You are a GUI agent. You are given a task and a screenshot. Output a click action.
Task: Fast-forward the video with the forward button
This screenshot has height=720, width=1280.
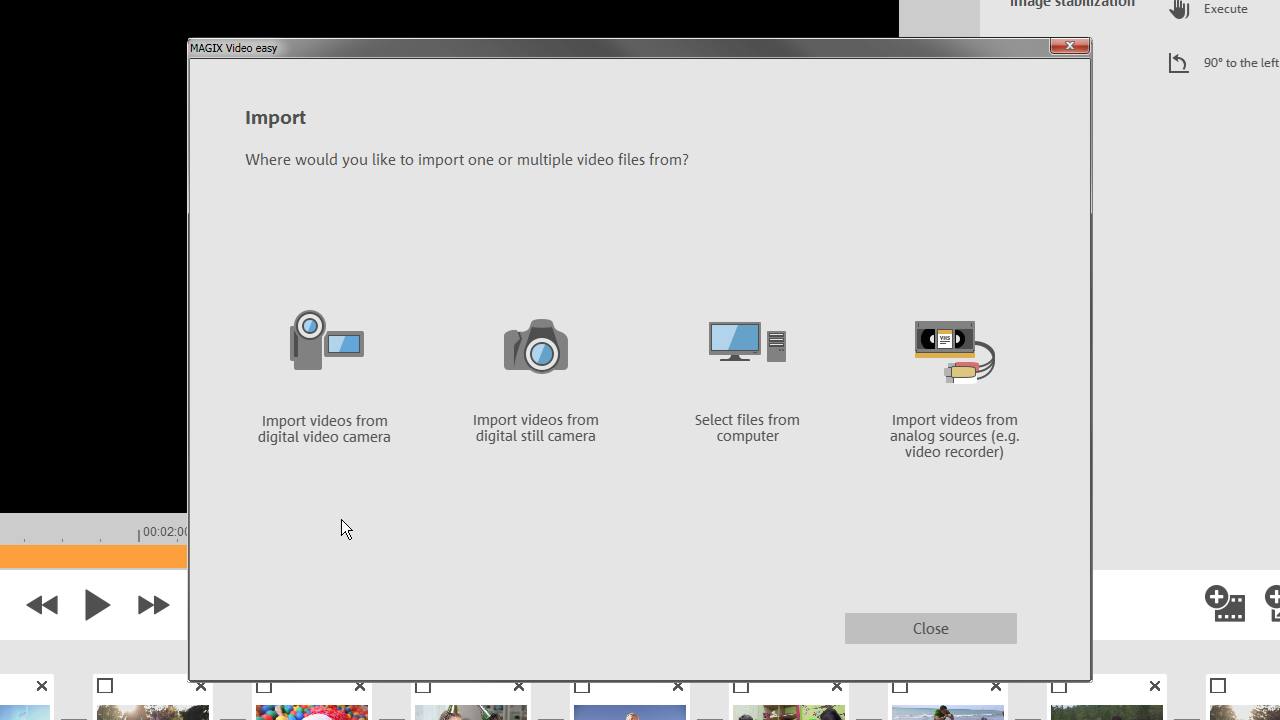153,605
